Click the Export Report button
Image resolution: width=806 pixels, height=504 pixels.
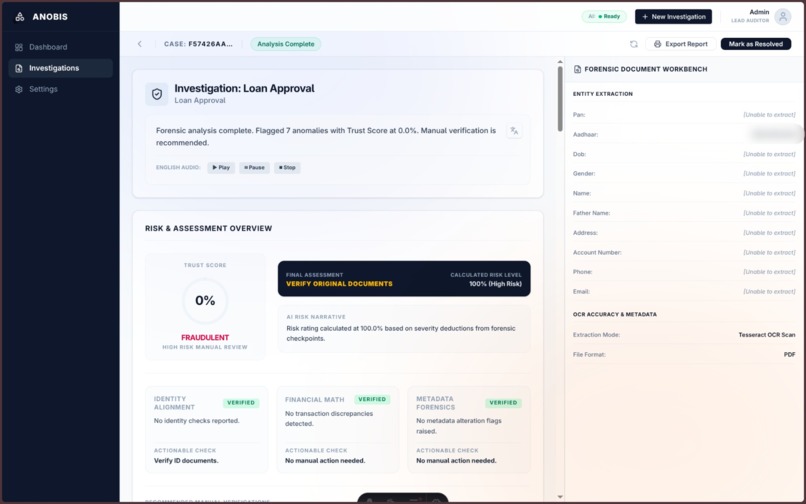tap(681, 44)
